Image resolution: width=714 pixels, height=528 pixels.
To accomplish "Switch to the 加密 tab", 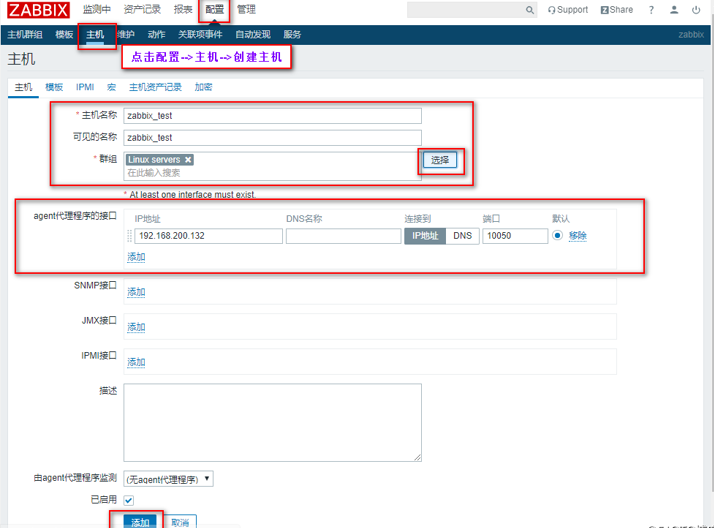I will (204, 87).
